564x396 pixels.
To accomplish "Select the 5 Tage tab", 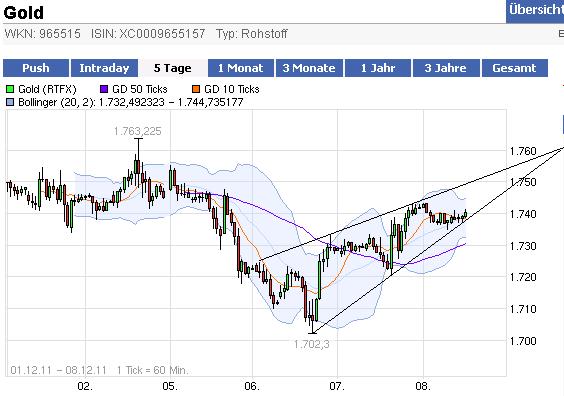I will pos(172,68).
